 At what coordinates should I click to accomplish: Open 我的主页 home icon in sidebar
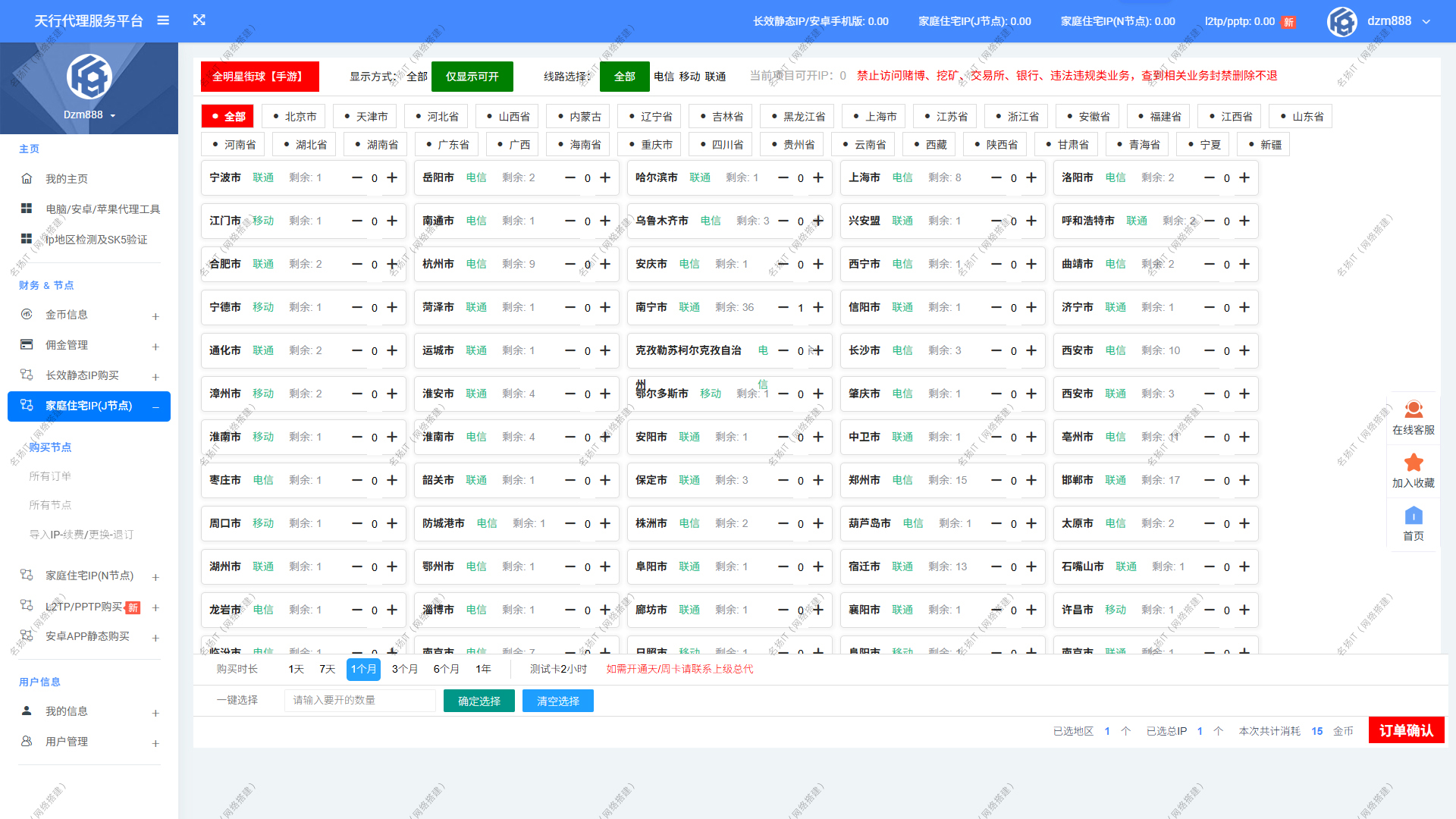(x=27, y=179)
